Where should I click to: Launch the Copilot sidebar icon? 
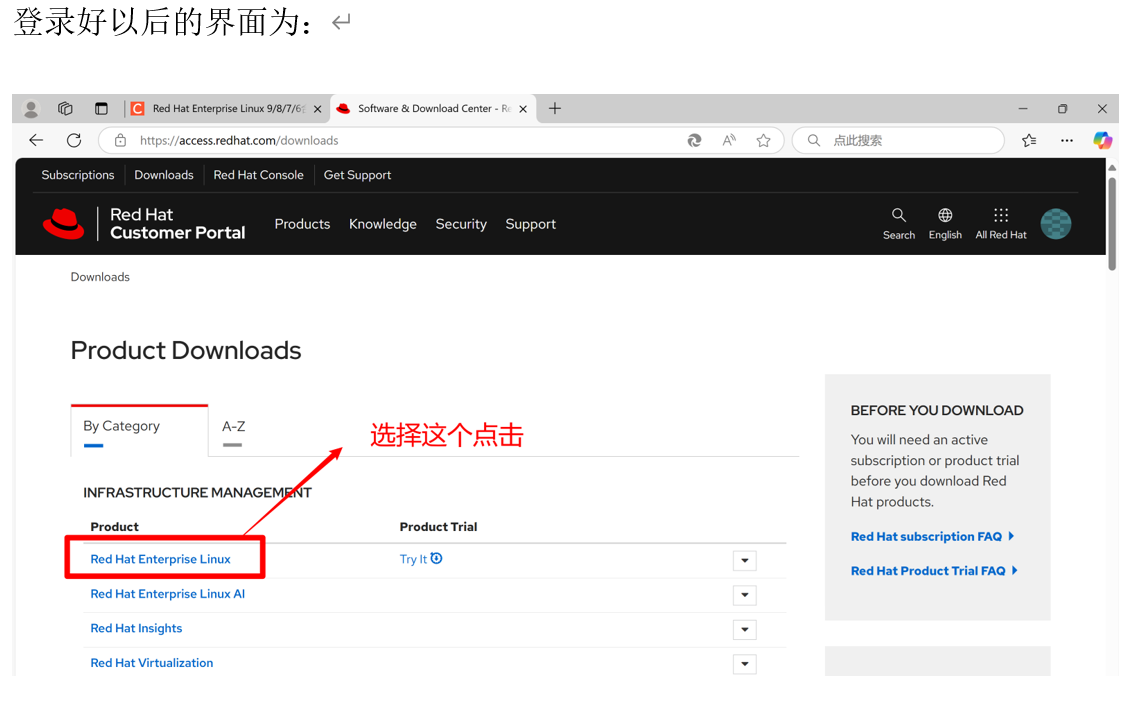1102,141
